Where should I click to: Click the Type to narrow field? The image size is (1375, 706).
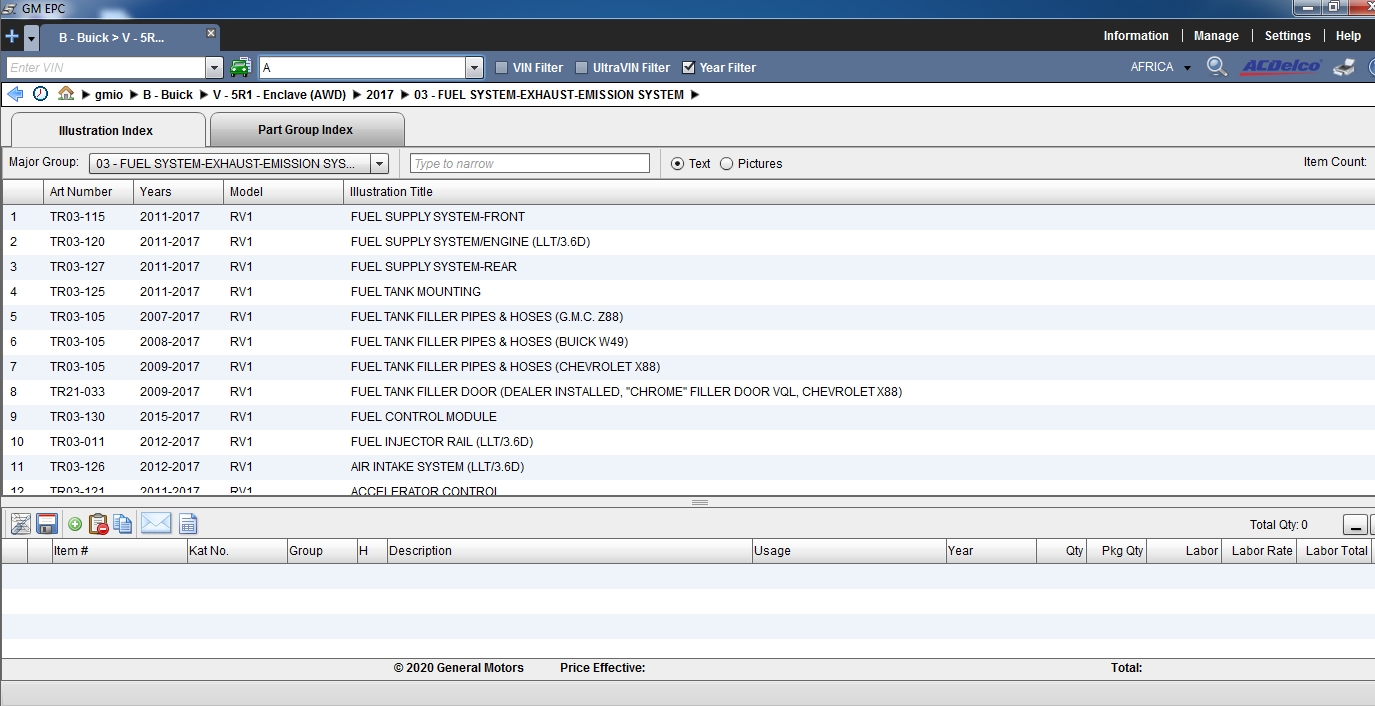point(530,163)
